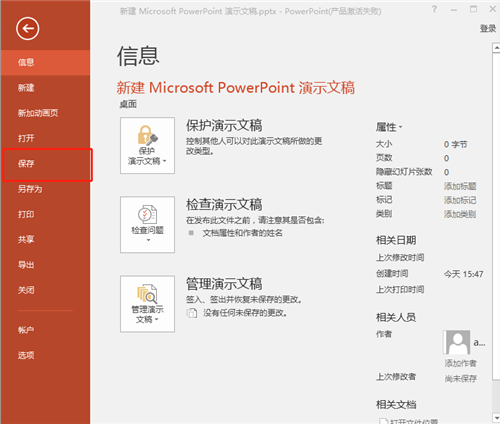Screen dimensions: 500x424
Task: Click the scrollbar down arrow
Action: pyautogui.click(x=496, y=418)
